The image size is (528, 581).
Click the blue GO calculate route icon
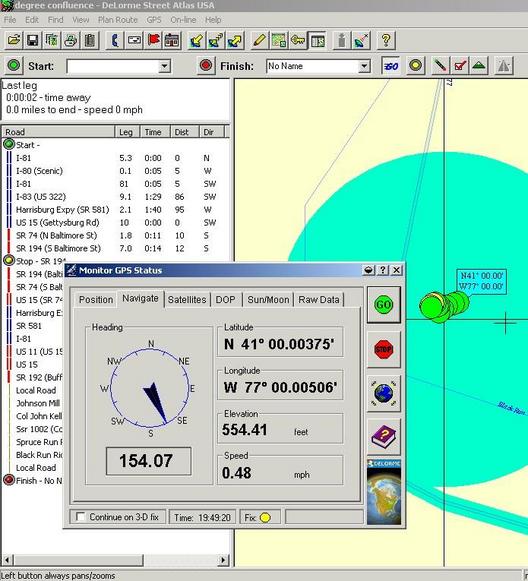pos(391,66)
